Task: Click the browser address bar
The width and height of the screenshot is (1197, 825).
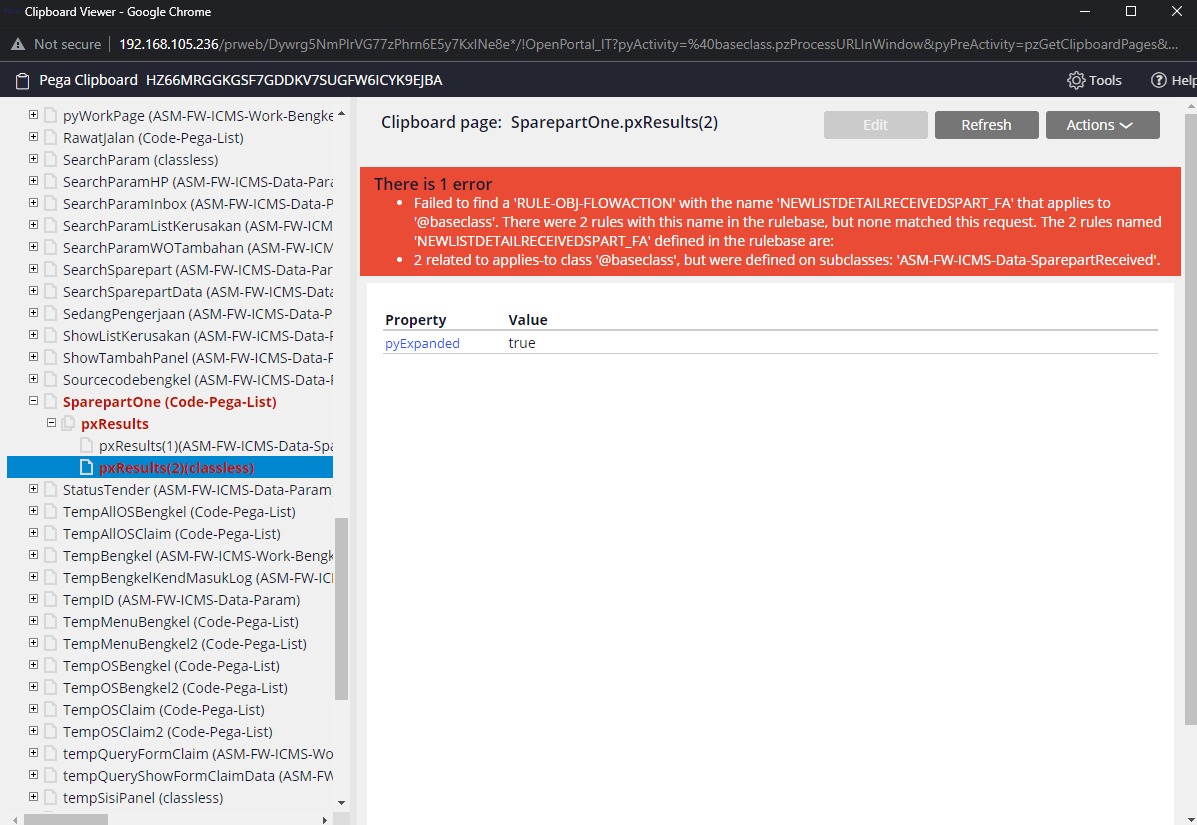Action: tap(400, 44)
